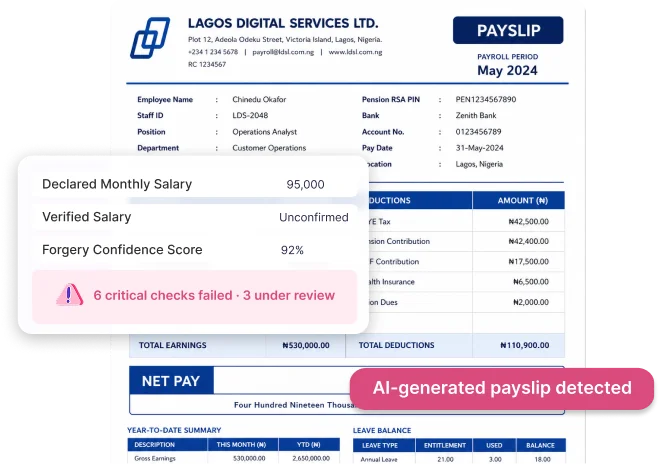The image size is (659, 464).
Task: Click the Forgery Confidence Score label
Action: [x=122, y=250]
